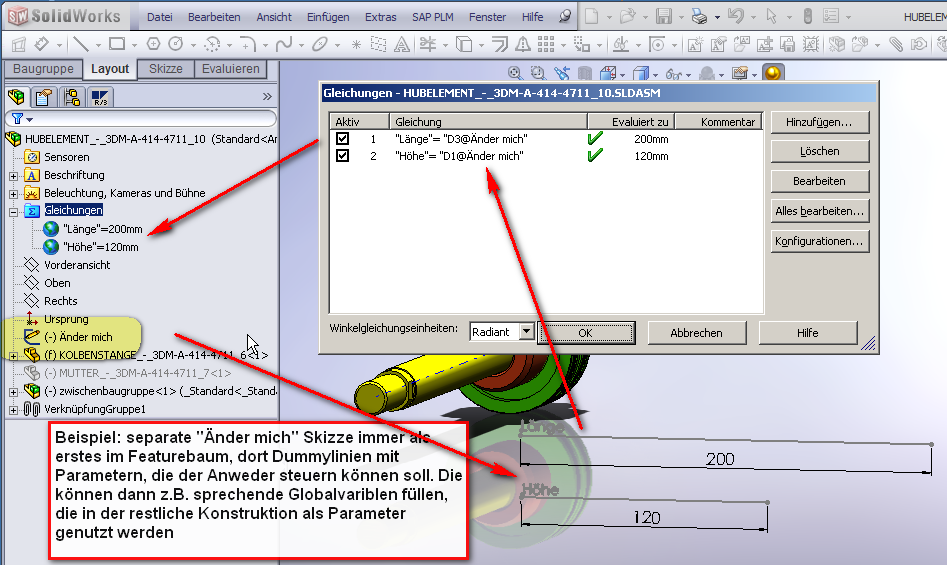Select the Spline sketch tool
The height and width of the screenshot is (565, 947).
coord(284,44)
